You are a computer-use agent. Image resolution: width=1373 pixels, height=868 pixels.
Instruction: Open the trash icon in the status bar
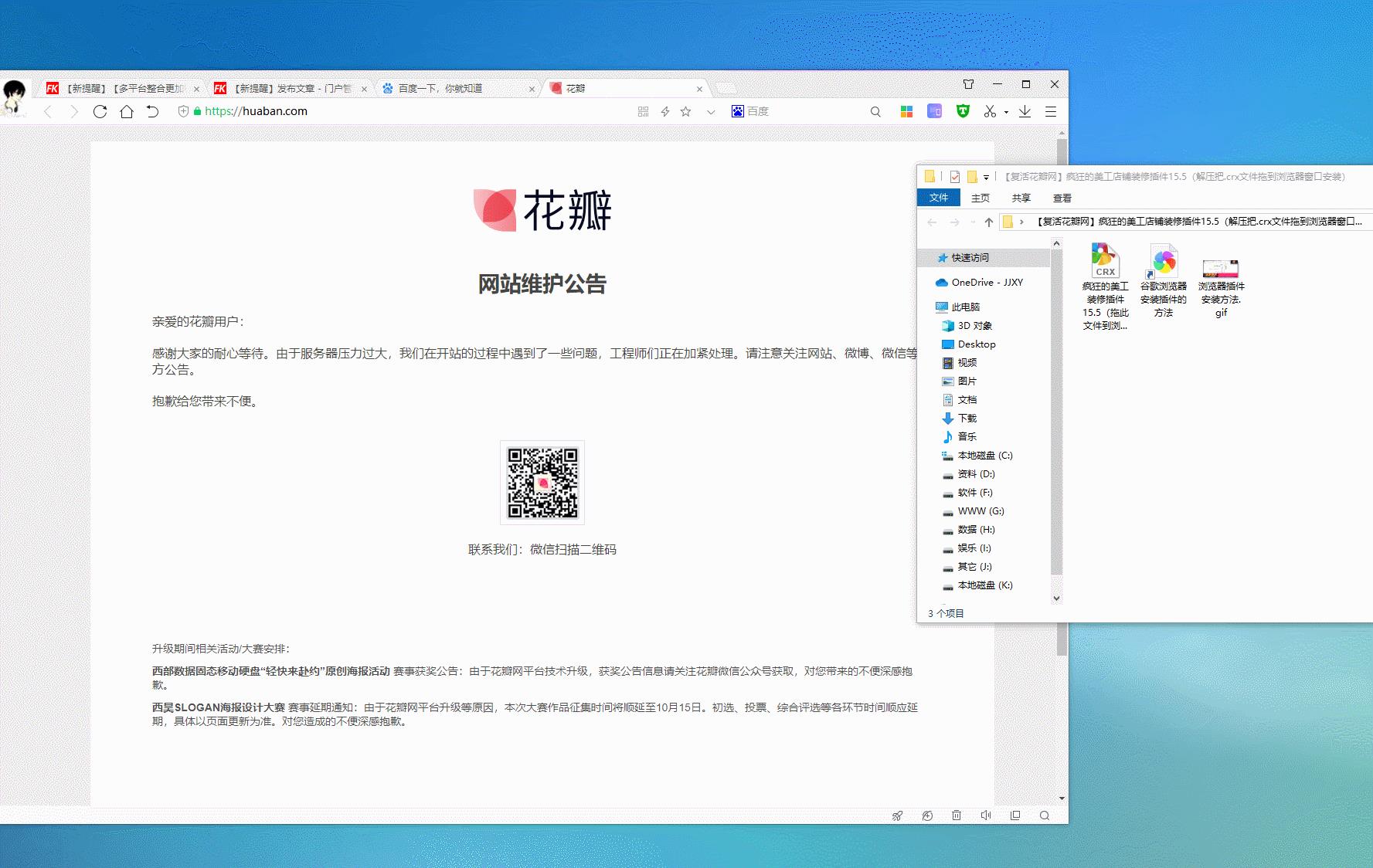957,815
